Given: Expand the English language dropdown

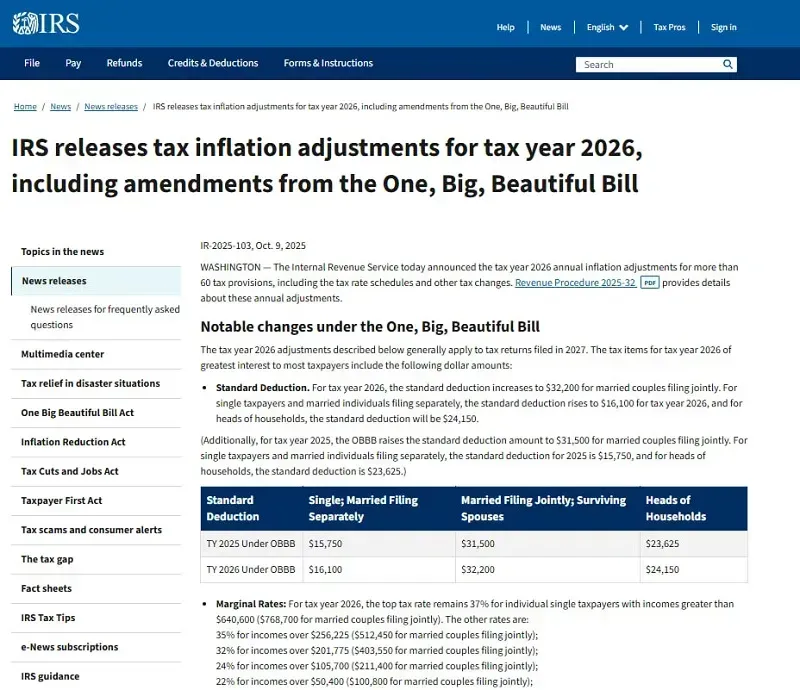Looking at the screenshot, I should click(607, 27).
